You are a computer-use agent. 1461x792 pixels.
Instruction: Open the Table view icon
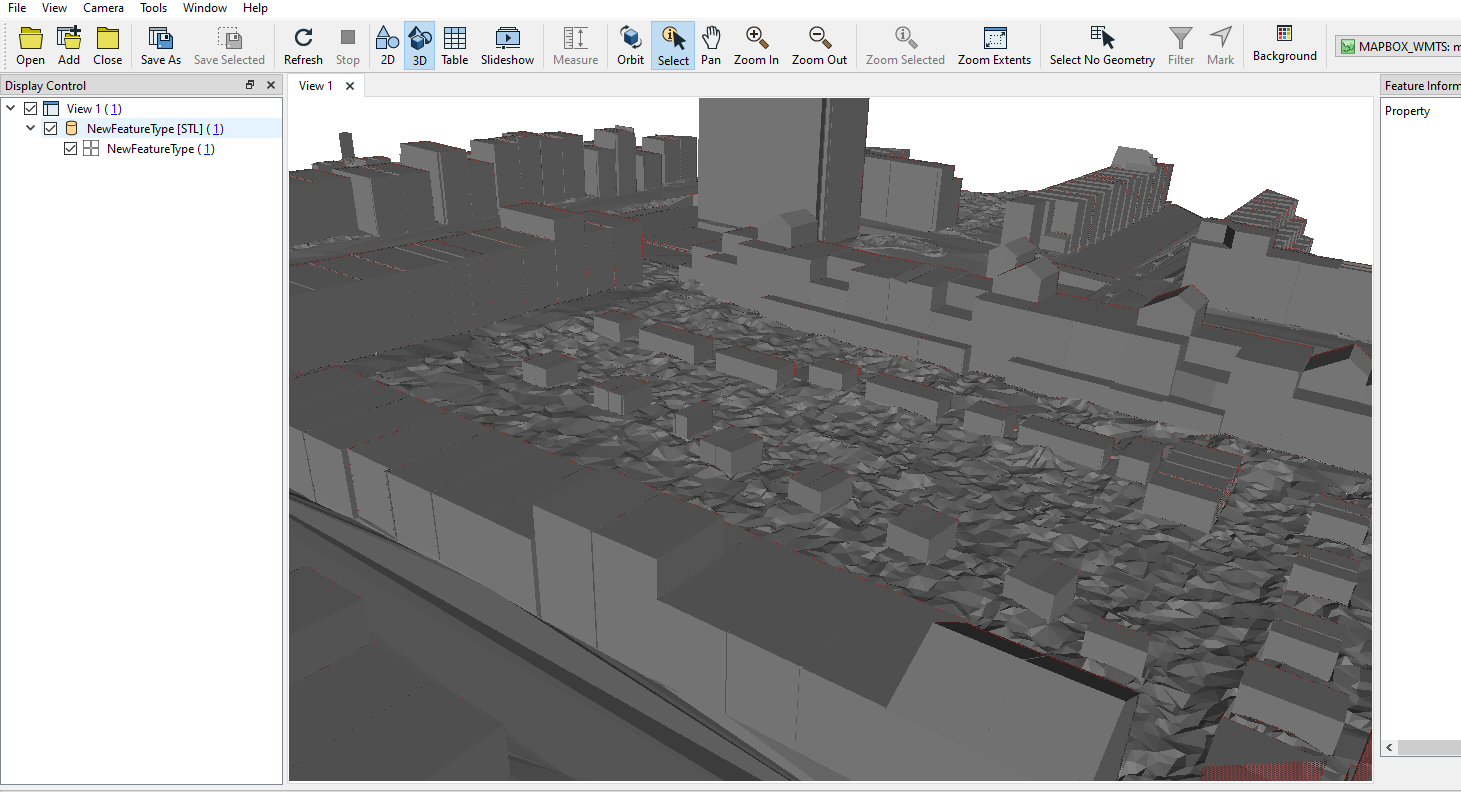tap(455, 46)
